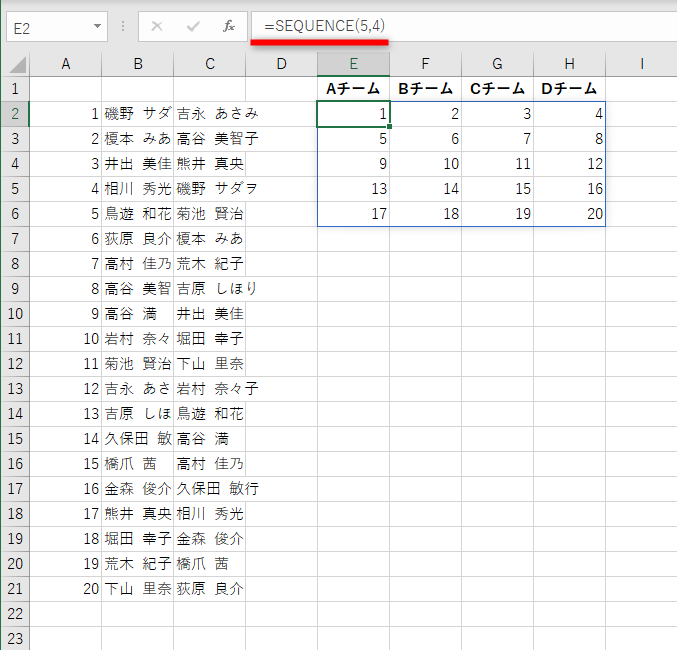Click the formula bar grip dots
The image size is (677, 650).
123,26
